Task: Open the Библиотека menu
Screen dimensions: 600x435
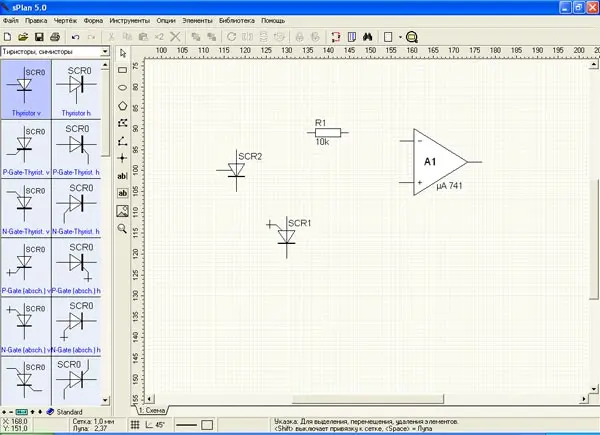Action: (x=236, y=20)
